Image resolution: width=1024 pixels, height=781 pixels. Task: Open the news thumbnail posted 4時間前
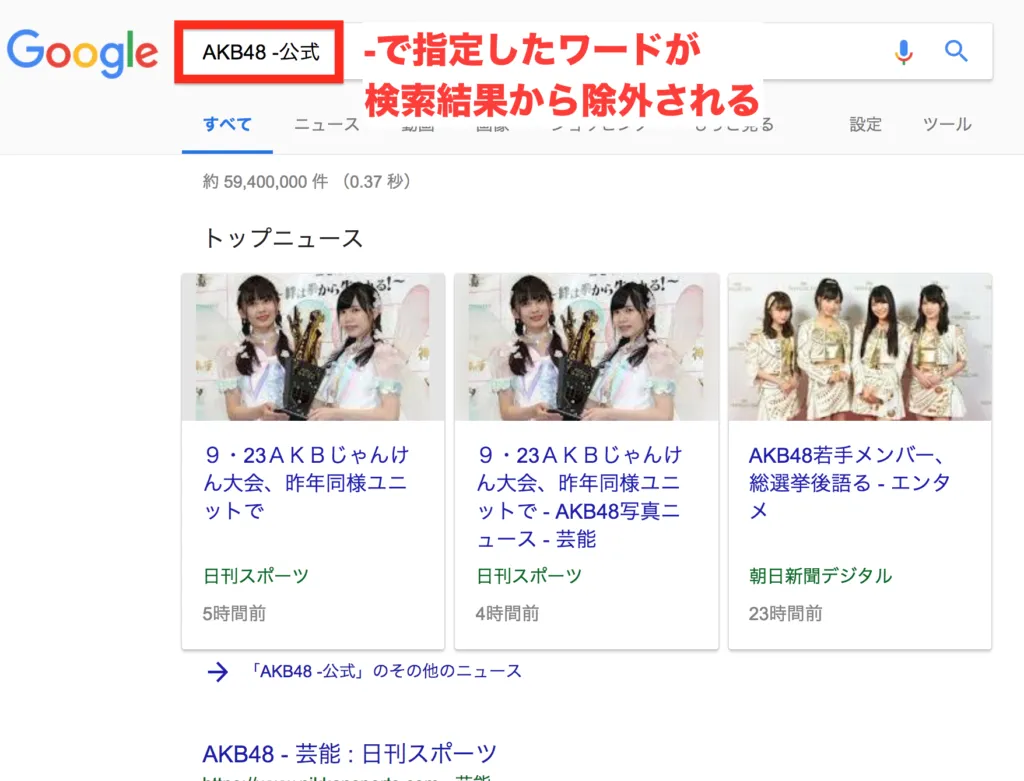pyautogui.click(x=586, y=347)
